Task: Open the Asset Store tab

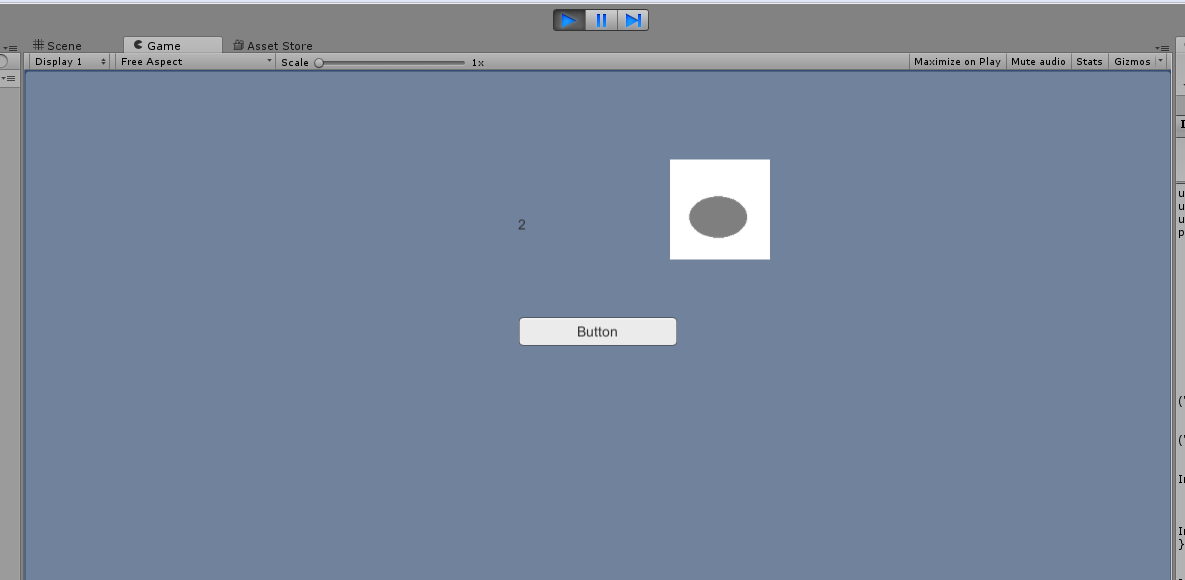Action: point(273,45)
